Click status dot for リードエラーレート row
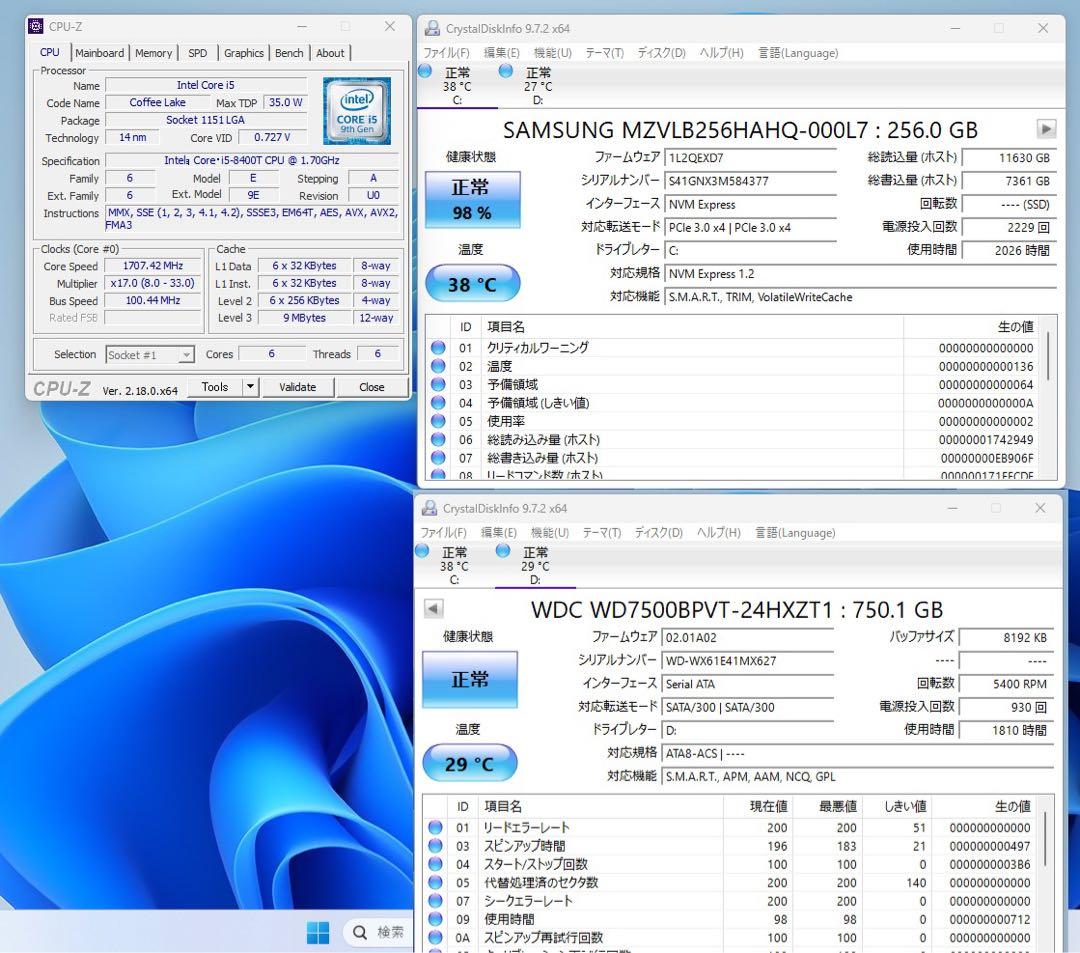Screen dimensions: 1080x953 435,828
